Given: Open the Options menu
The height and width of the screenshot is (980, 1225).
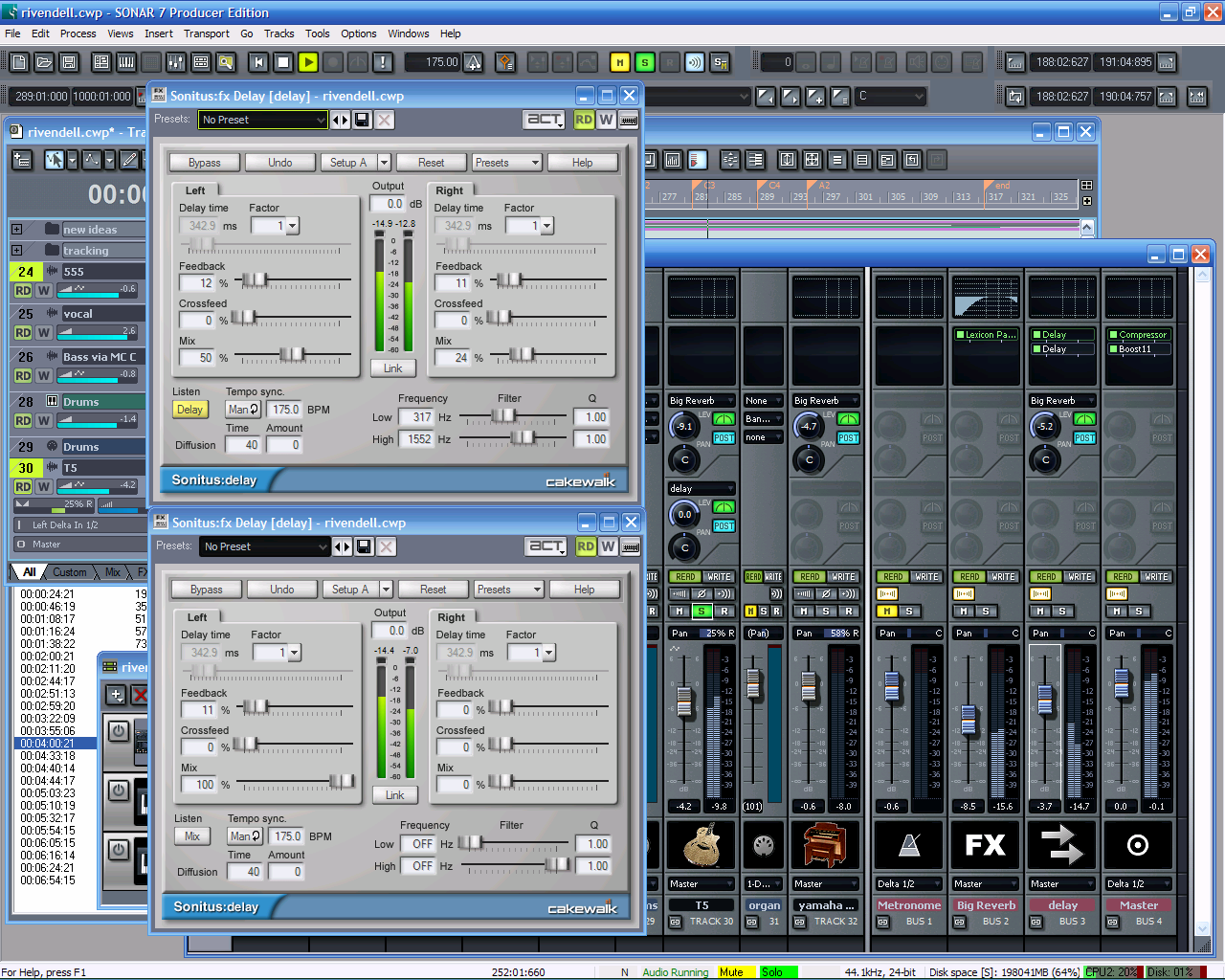Looking at the screenshot, I should (358, 33).
